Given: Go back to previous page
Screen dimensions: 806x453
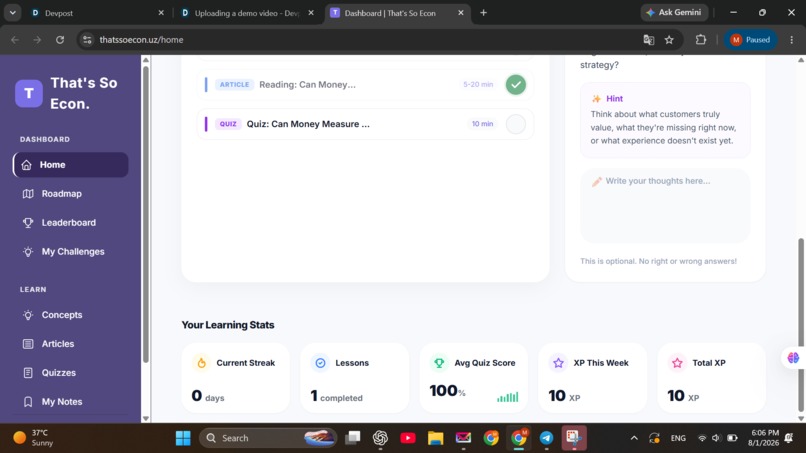Looking at the screenshot, I should point(15,40).
